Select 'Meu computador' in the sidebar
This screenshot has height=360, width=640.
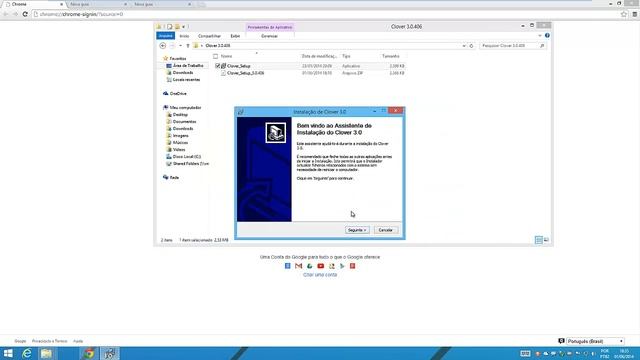click(185, 108)
